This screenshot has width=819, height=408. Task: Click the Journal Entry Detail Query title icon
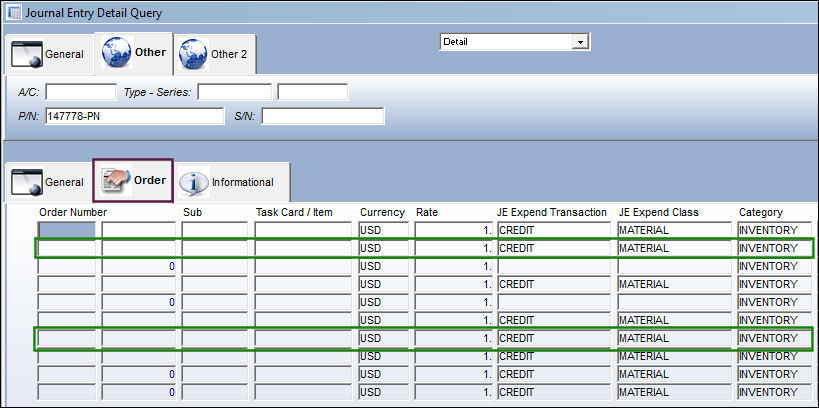click(14, 12)
